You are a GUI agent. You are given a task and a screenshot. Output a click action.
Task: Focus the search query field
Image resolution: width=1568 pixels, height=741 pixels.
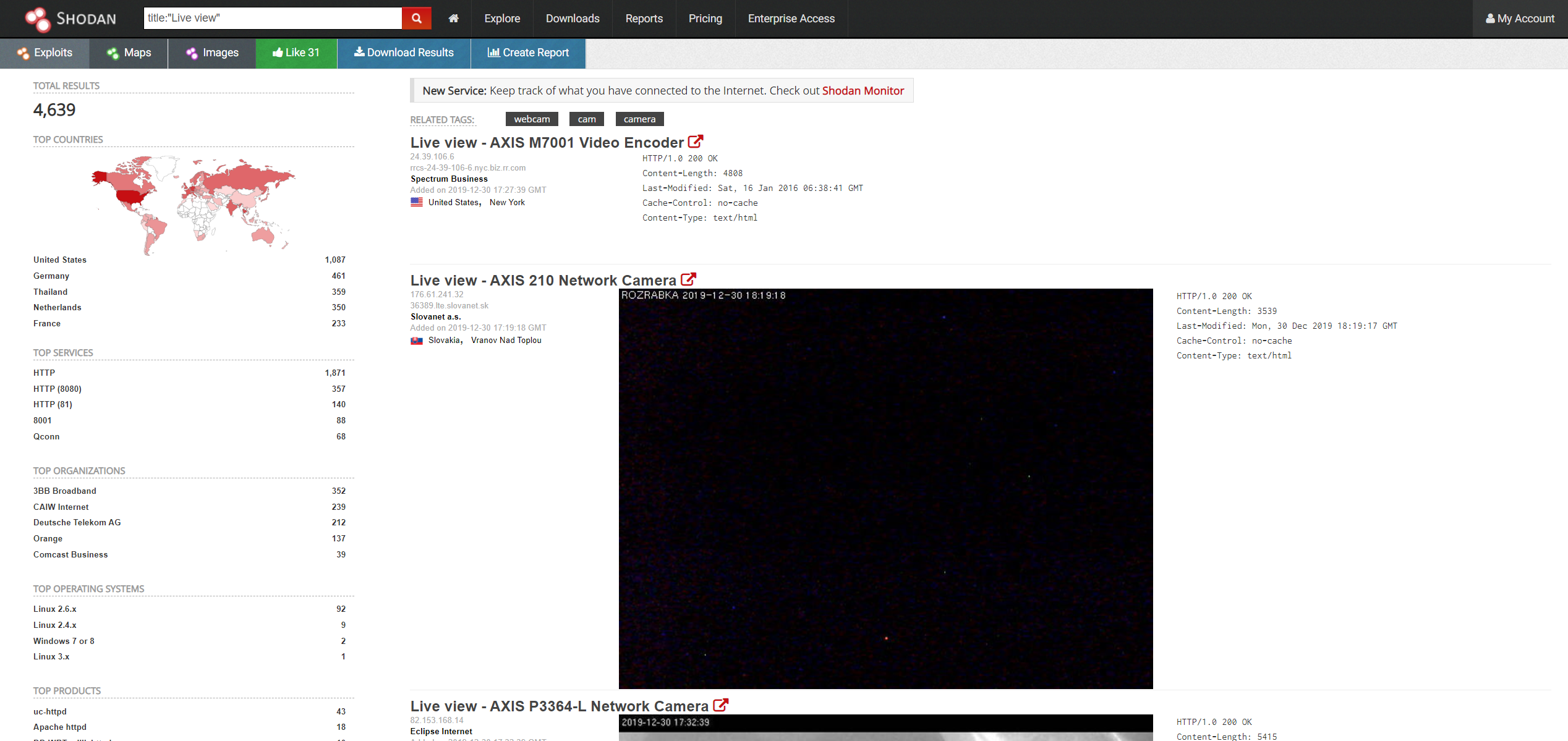[x=273, y=19]
